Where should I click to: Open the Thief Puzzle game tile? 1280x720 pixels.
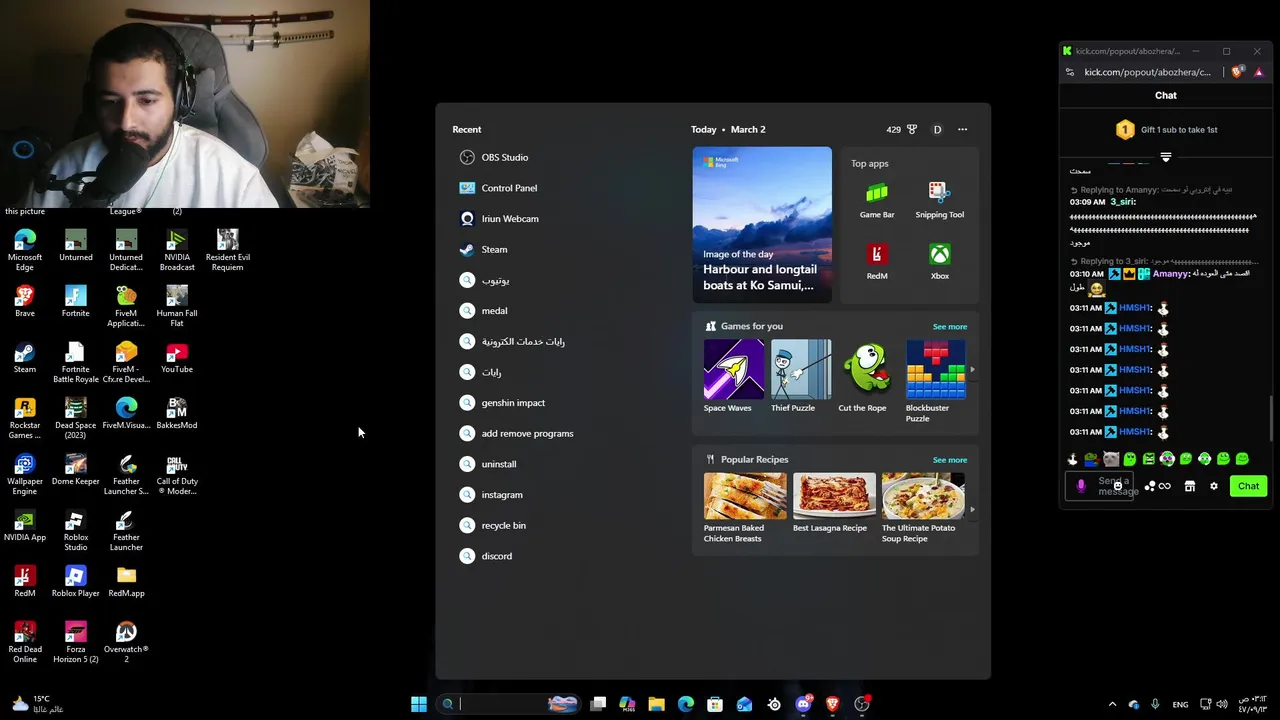[800, 376]
